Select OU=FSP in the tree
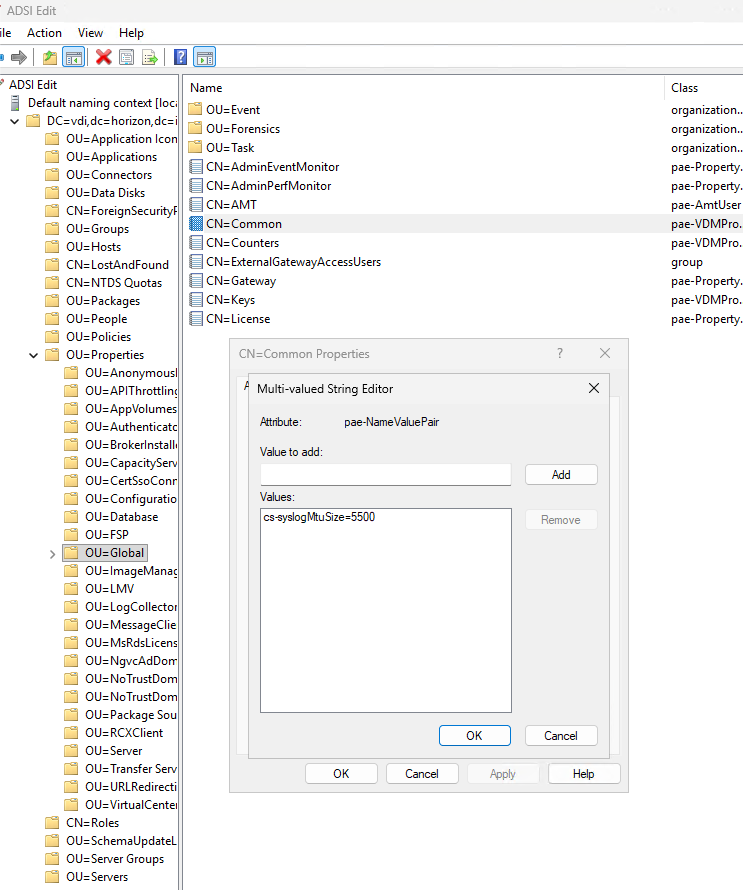 107,535
